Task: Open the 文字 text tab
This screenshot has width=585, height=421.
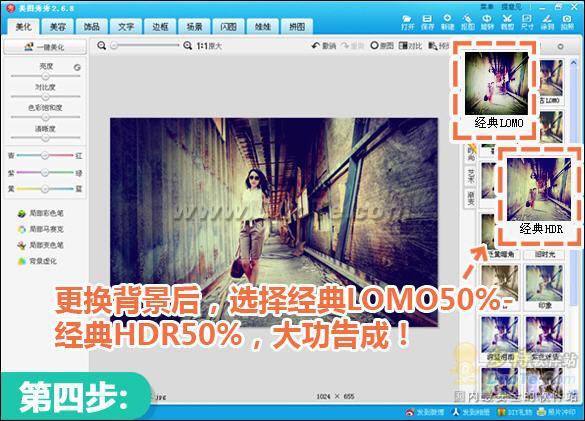Action: 126,26
